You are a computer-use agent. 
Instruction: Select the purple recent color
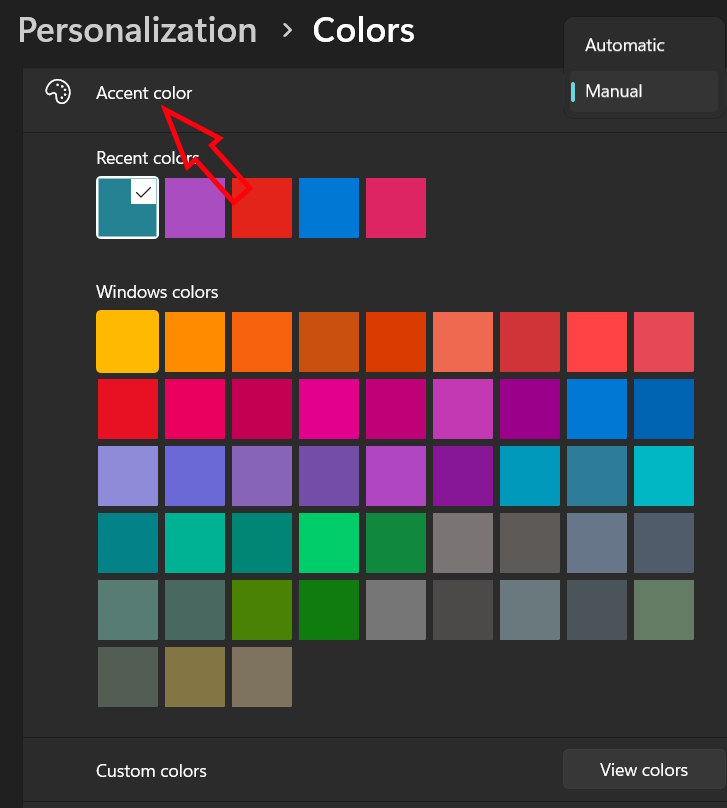(195, 207)
